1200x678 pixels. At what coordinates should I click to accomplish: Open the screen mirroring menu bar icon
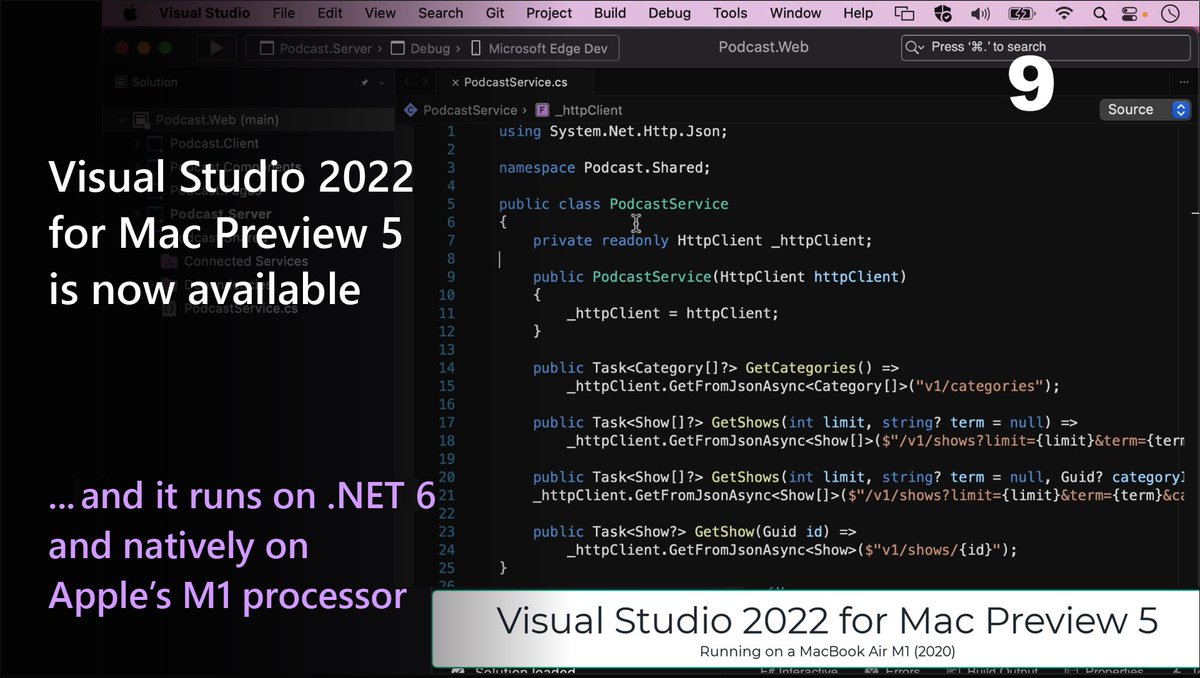click(x=905, y=13)
